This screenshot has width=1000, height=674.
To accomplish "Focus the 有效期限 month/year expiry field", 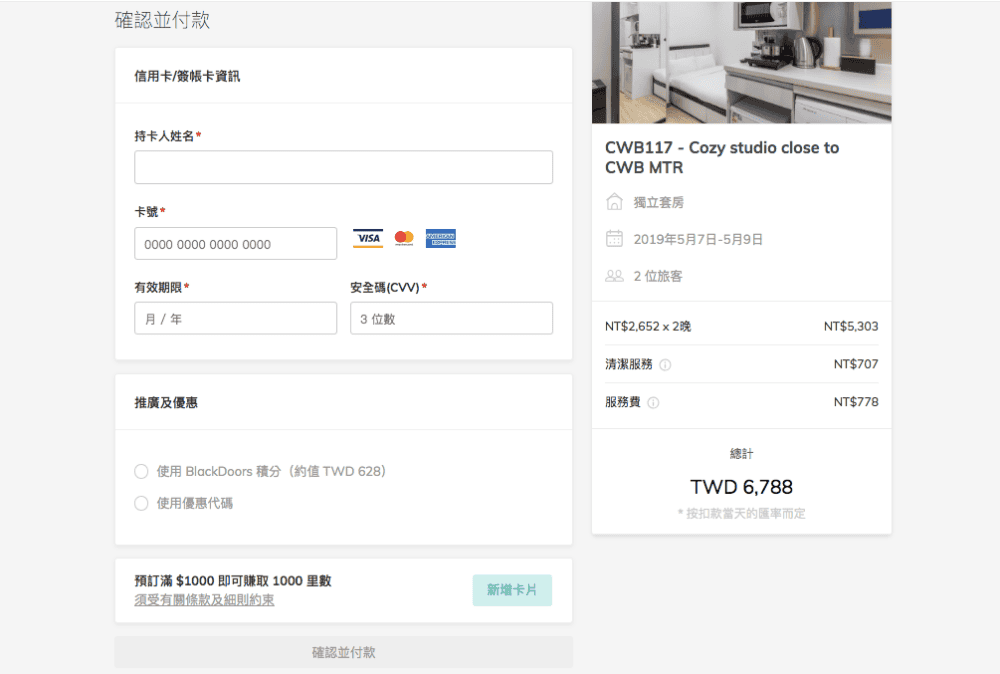I will point(235,318).
